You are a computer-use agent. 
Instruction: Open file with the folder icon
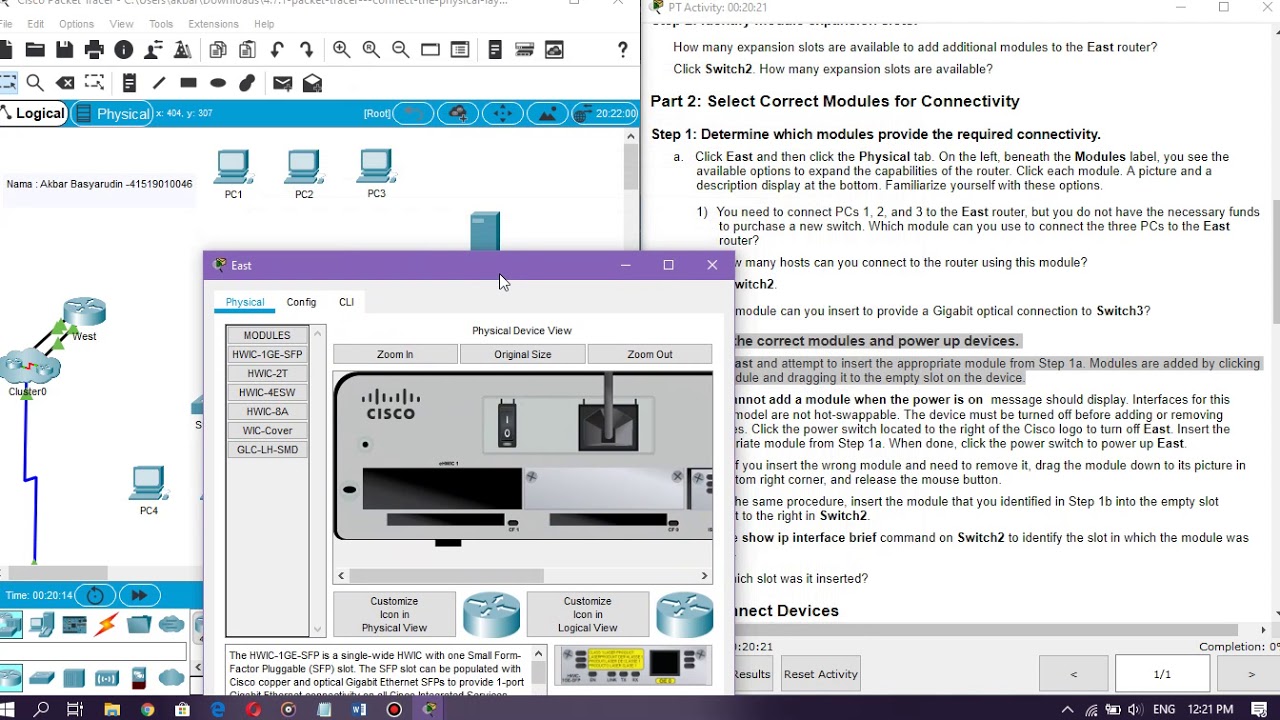[x=35, y=50]
